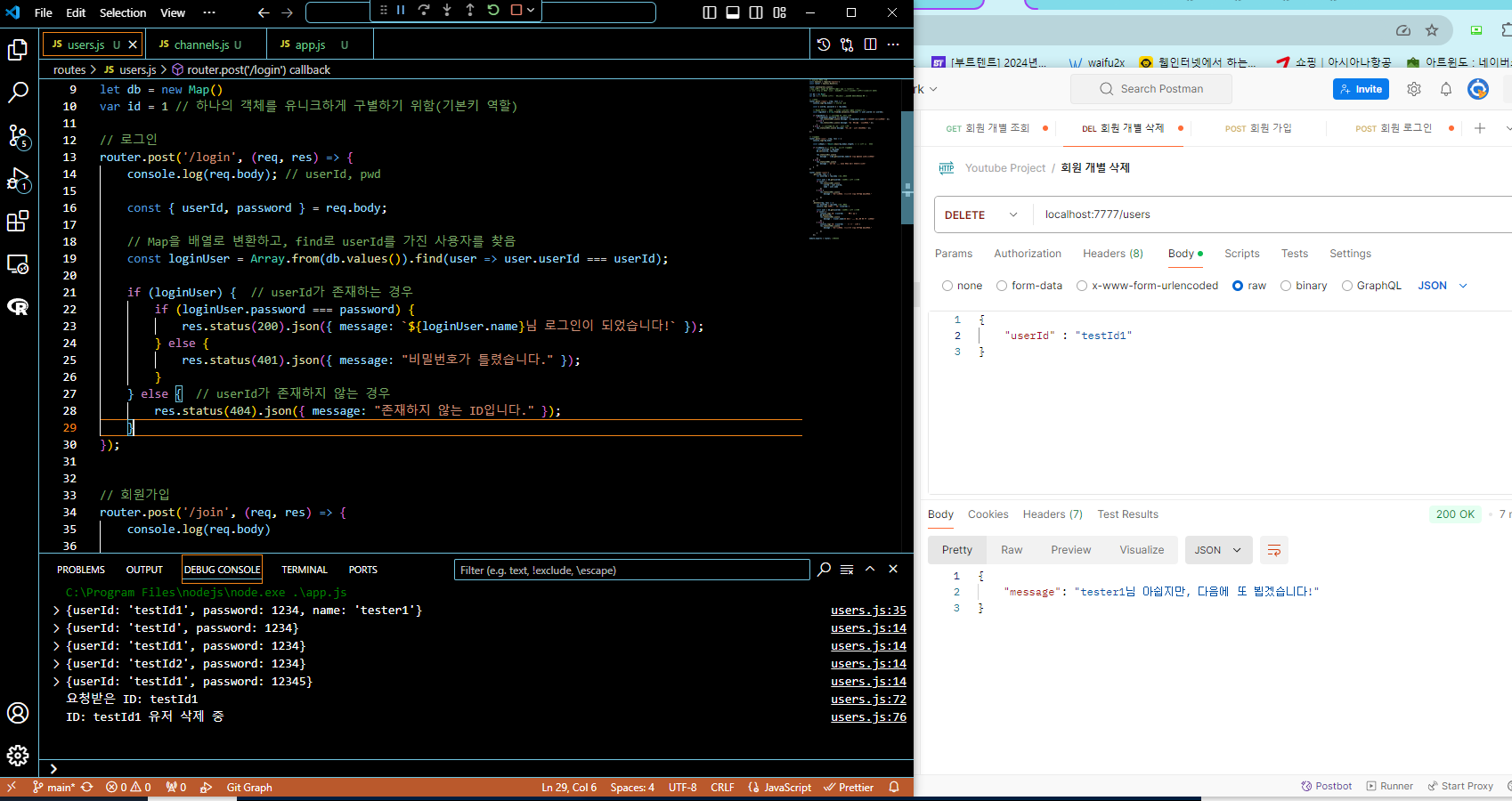Open the View menu

pyautogui.click(x=173, y=12)
